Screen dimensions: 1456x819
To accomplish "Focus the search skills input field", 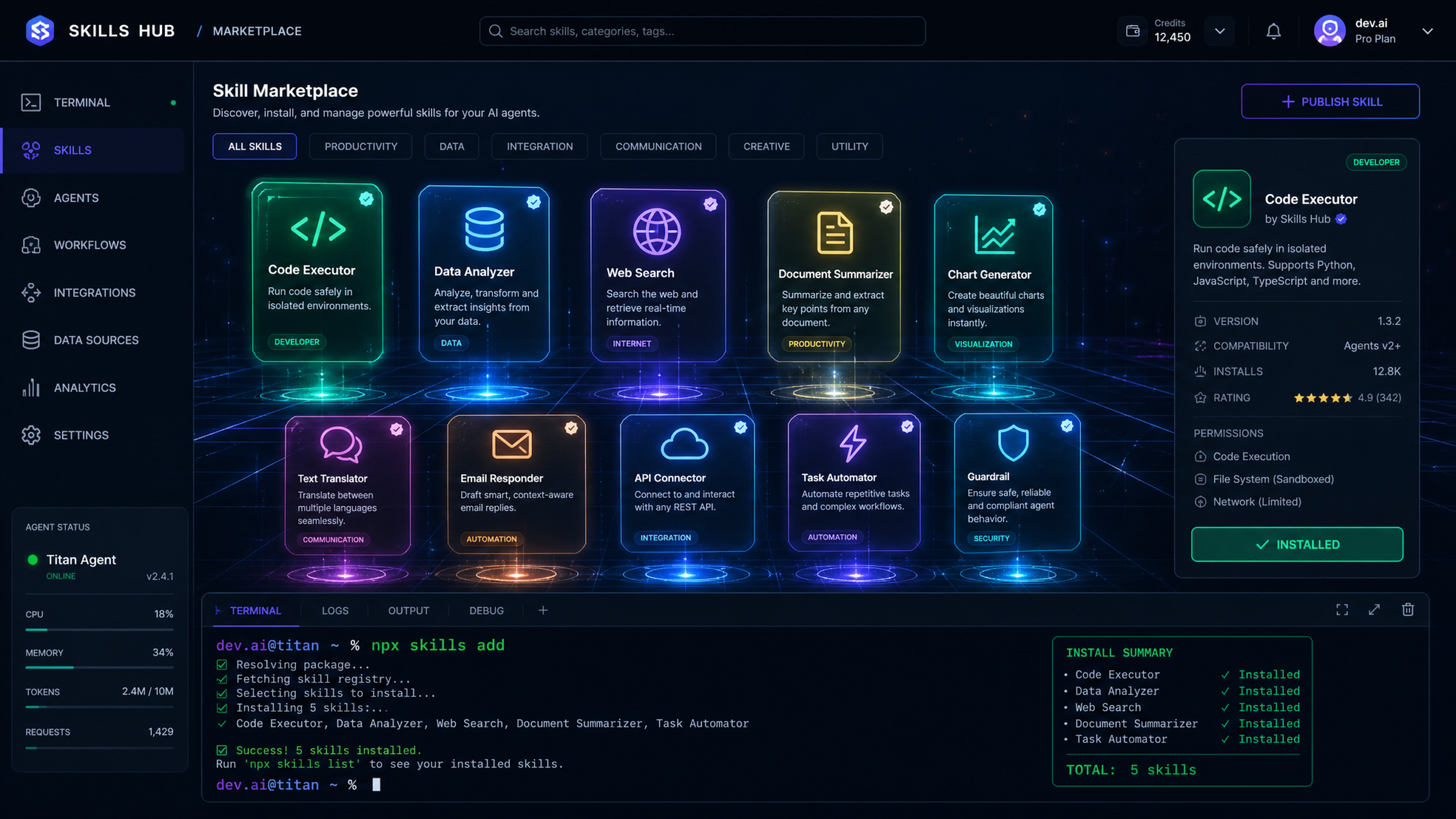I will click(x=702, y=31).
